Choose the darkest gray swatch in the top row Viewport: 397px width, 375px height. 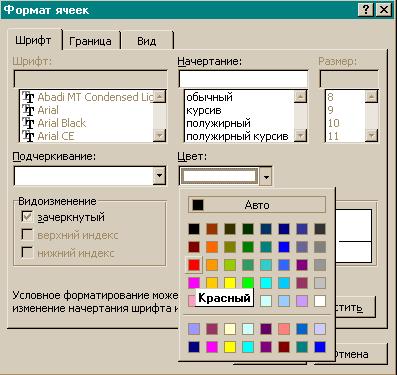pos(320,229)
